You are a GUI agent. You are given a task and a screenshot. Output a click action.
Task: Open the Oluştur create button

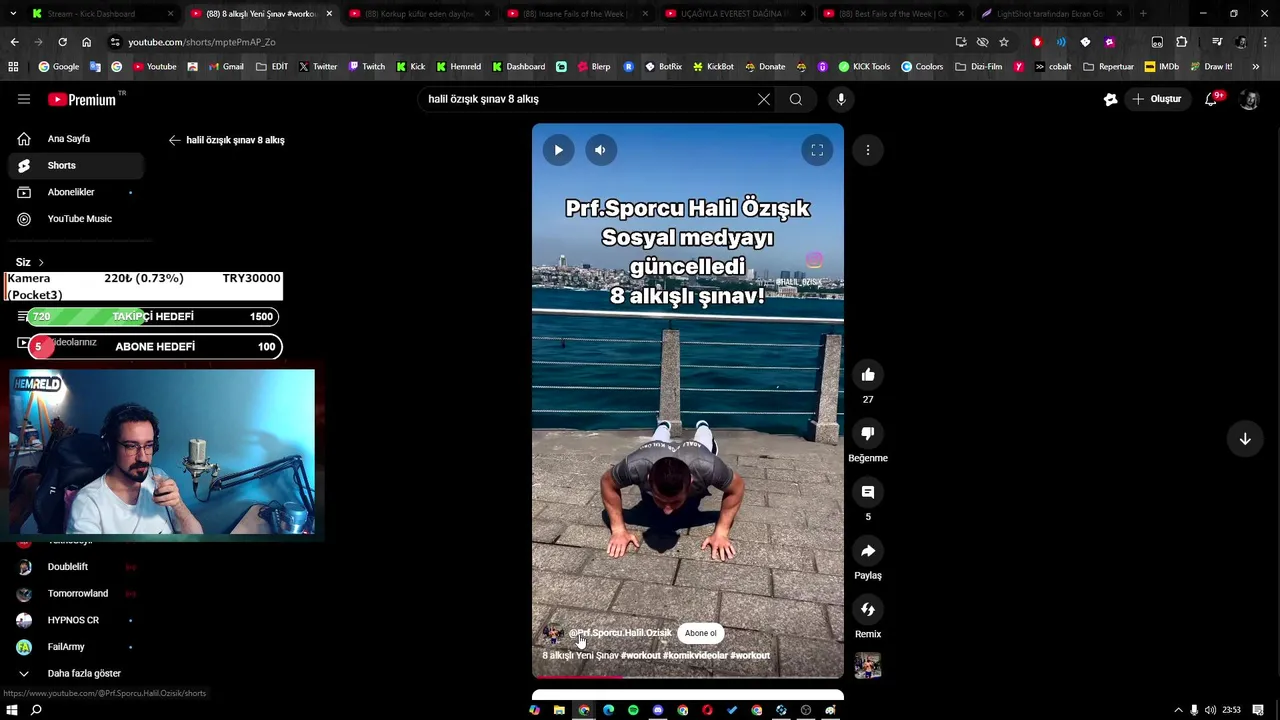coord(1156,99)
